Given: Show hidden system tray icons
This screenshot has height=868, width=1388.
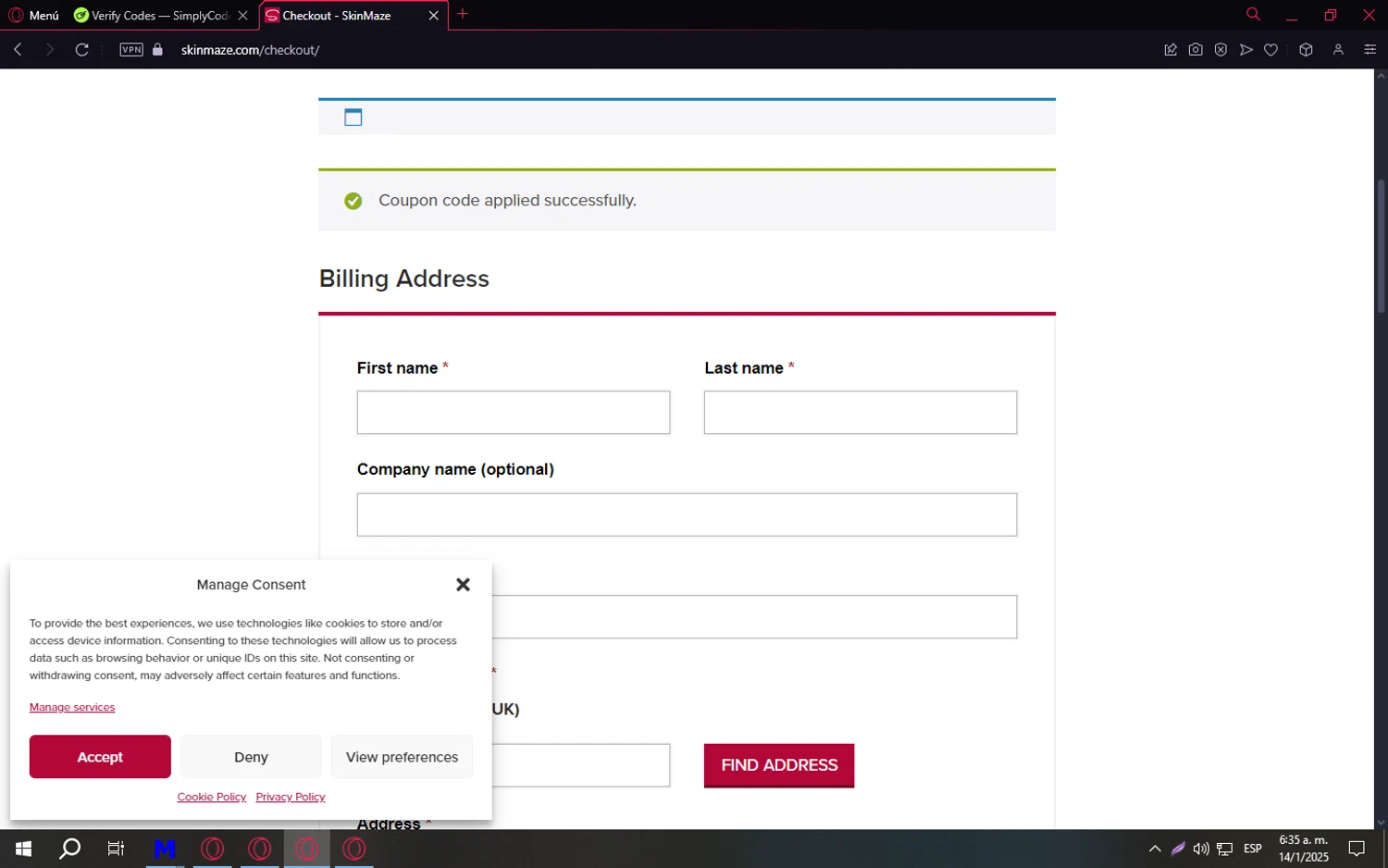Looking at the screenshot, I should click(1155, 849).
